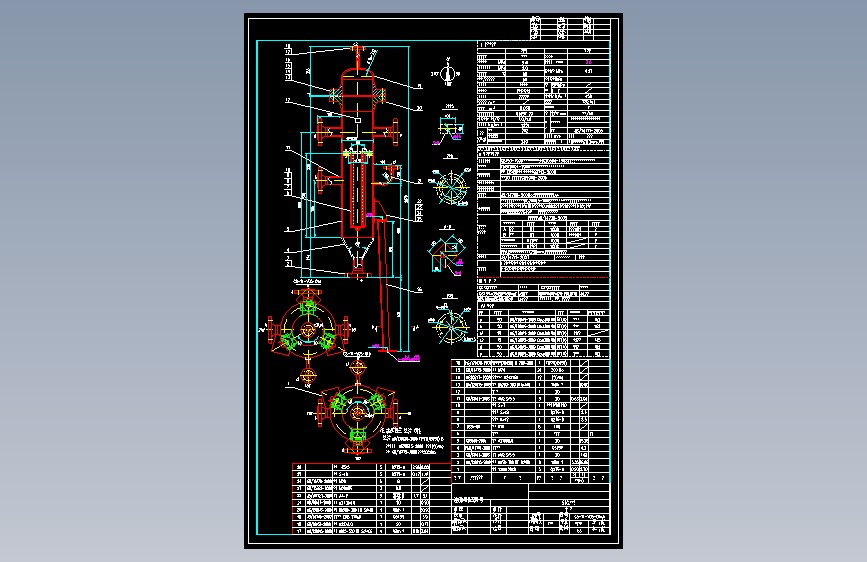Click the red vessel elevation view
Image resolution: width=867 pixels, height=562 pixels.
(358, 163)
